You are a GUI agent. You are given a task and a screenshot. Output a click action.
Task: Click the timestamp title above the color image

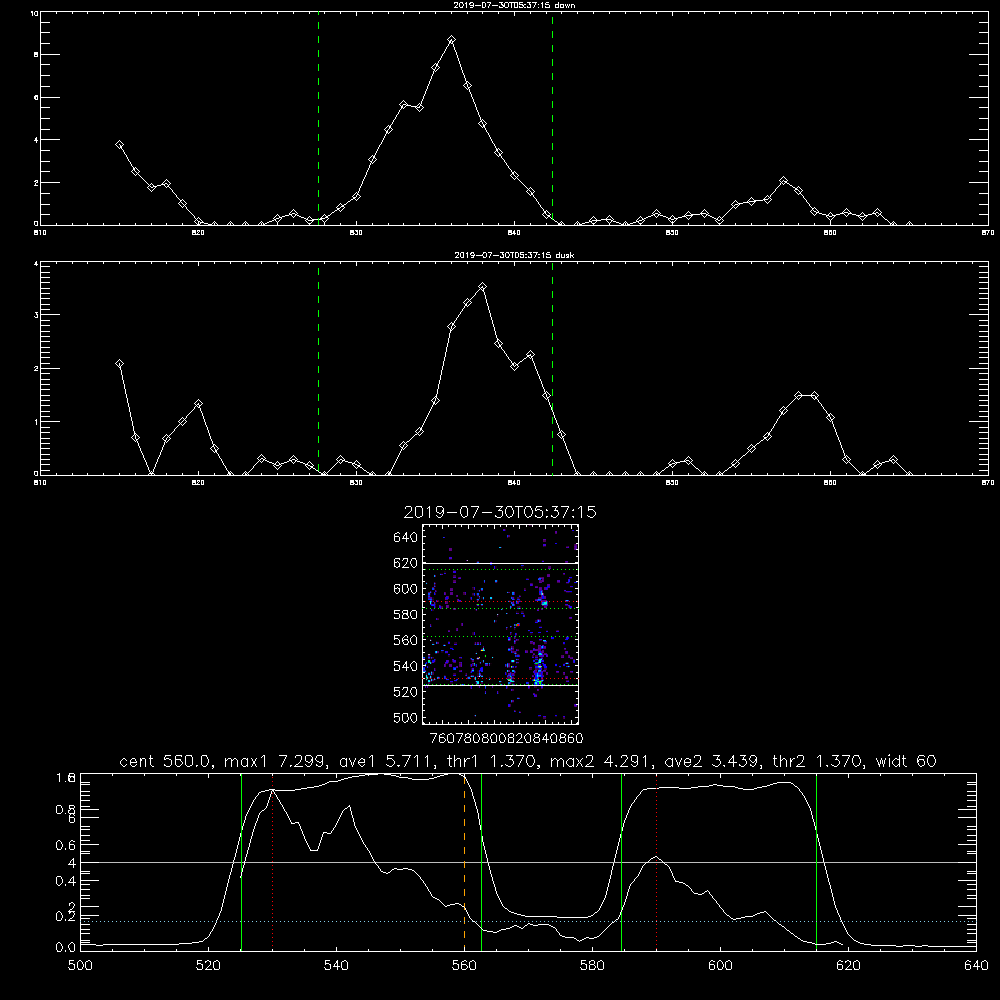click(x=500, y=512)
